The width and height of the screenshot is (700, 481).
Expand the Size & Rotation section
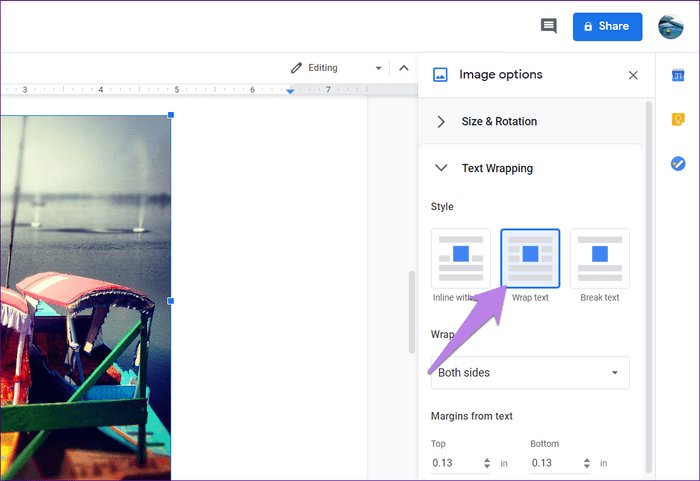coord(530,121)
